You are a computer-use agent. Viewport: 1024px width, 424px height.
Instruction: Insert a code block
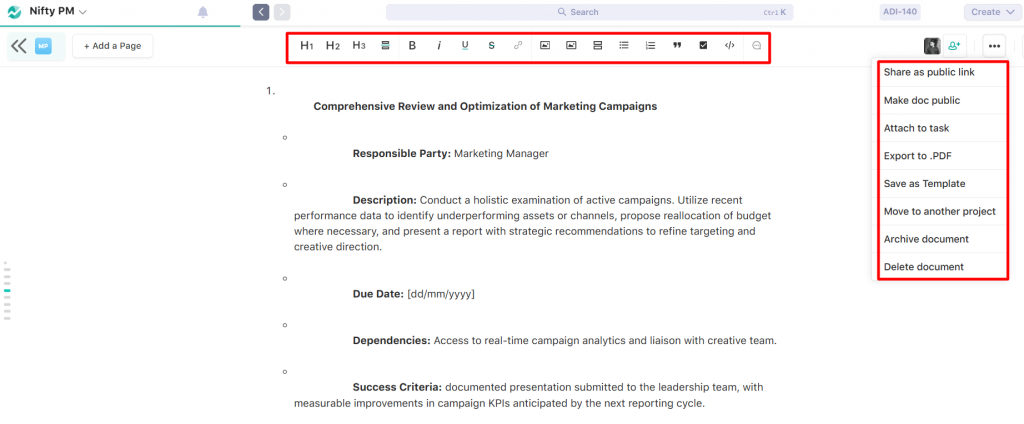(x=730, y=46)
